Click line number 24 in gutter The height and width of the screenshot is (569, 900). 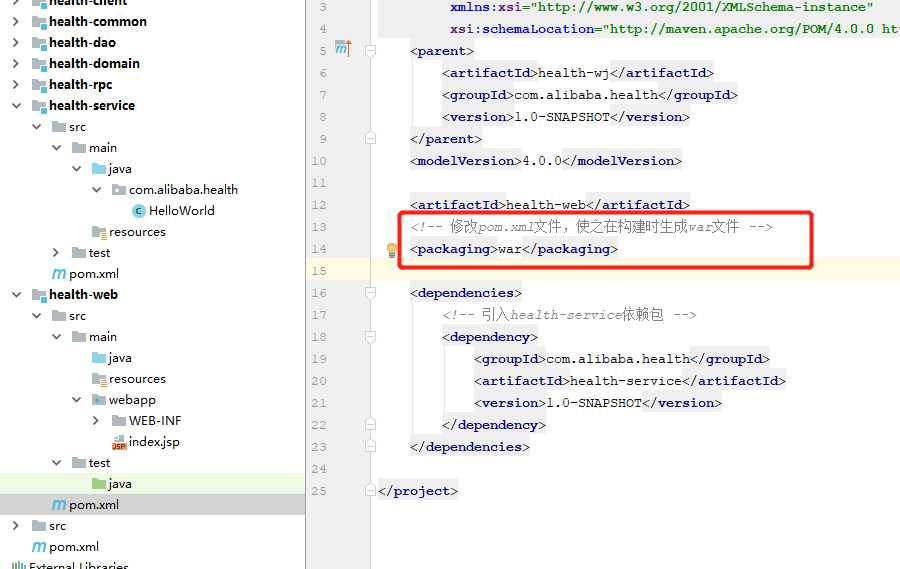pyautogui.click(x=319, y=469)
